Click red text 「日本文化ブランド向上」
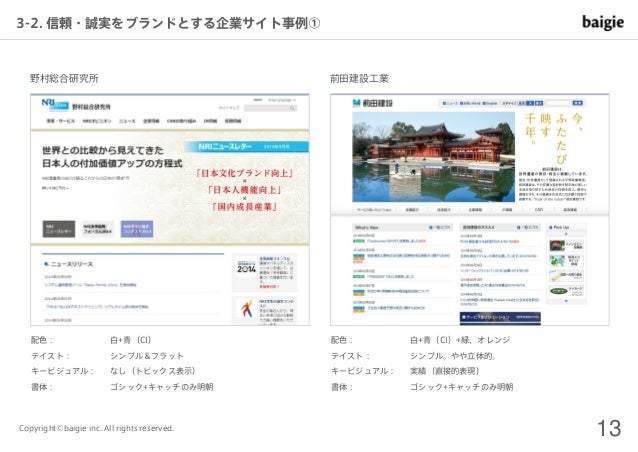This screenshot has height=452, width=638. coord(245,173)
